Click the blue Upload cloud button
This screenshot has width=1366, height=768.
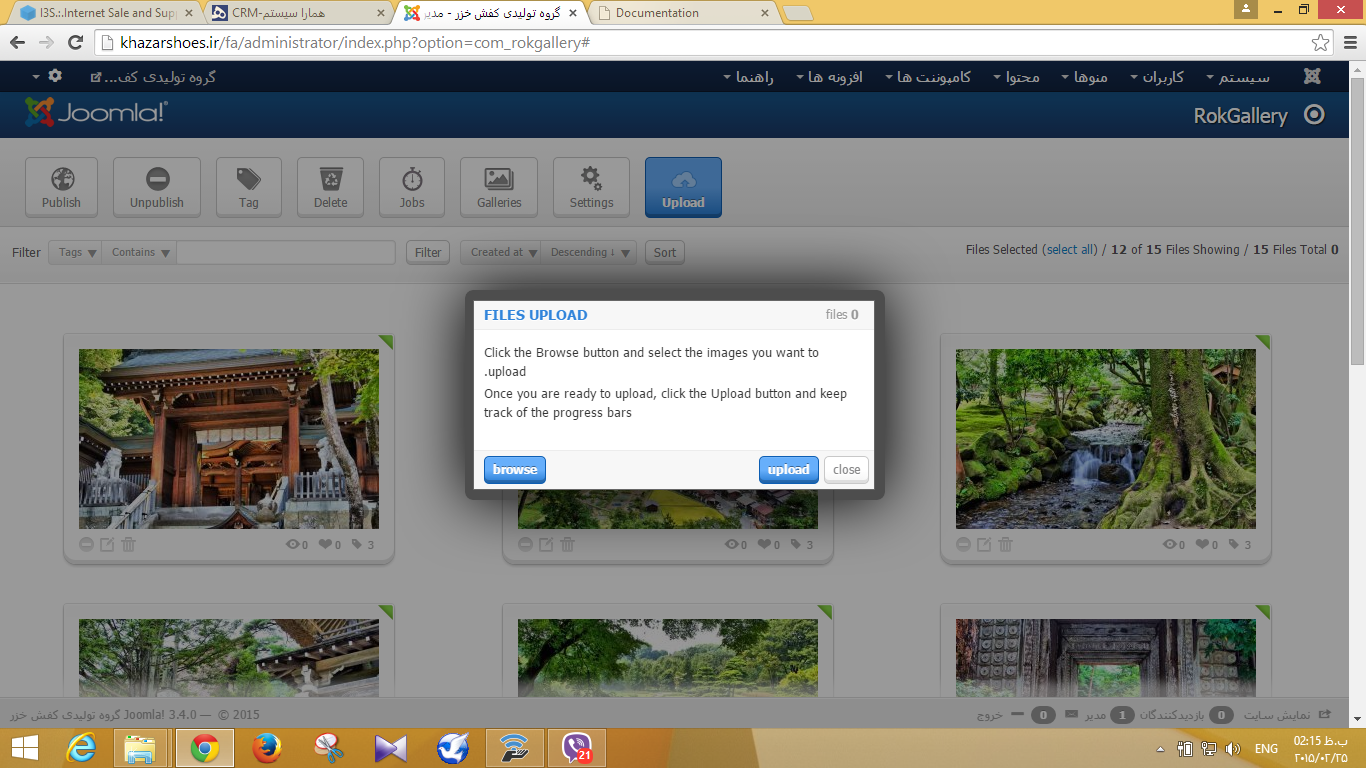click(683, 187)
